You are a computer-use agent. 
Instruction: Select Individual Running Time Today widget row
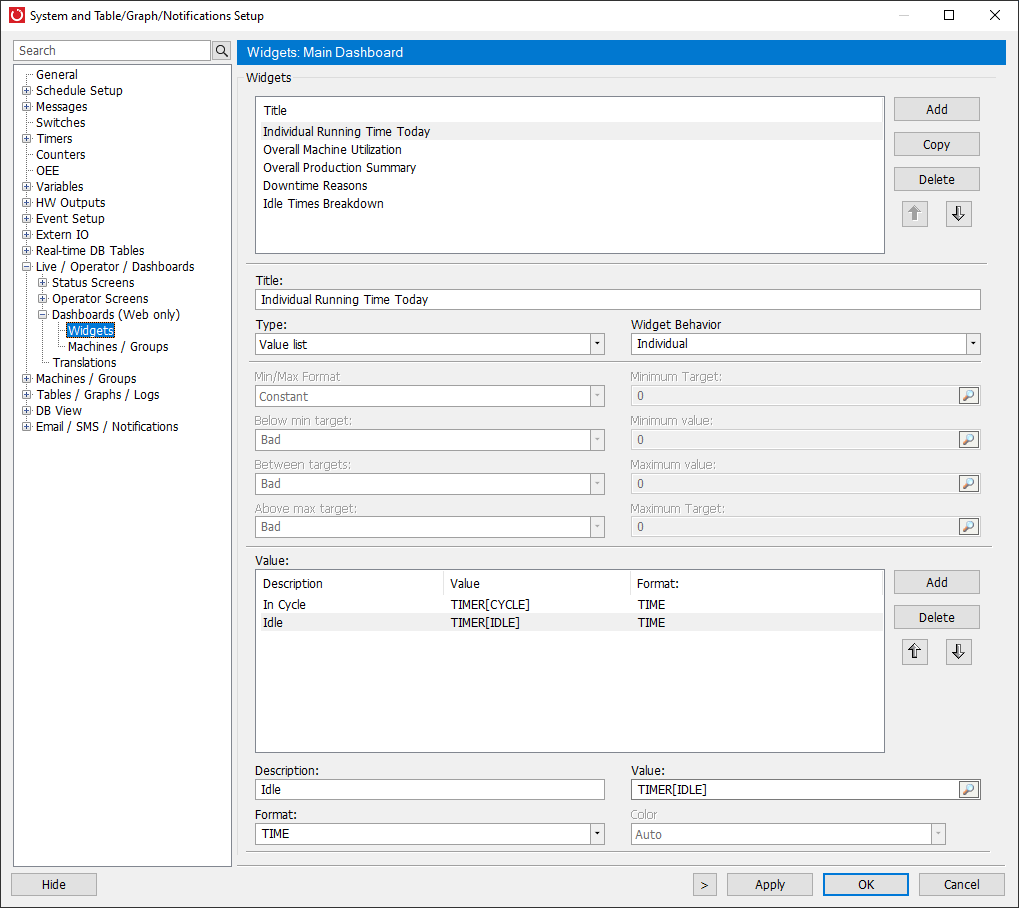click(572, 131)
